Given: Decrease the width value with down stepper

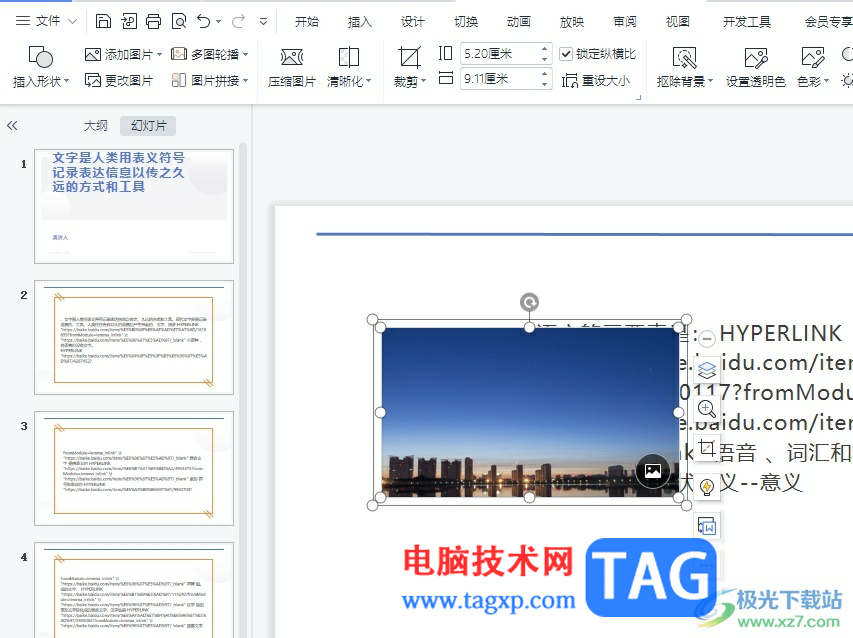Looking at the screenshot, I should click(x=545, y=84).
